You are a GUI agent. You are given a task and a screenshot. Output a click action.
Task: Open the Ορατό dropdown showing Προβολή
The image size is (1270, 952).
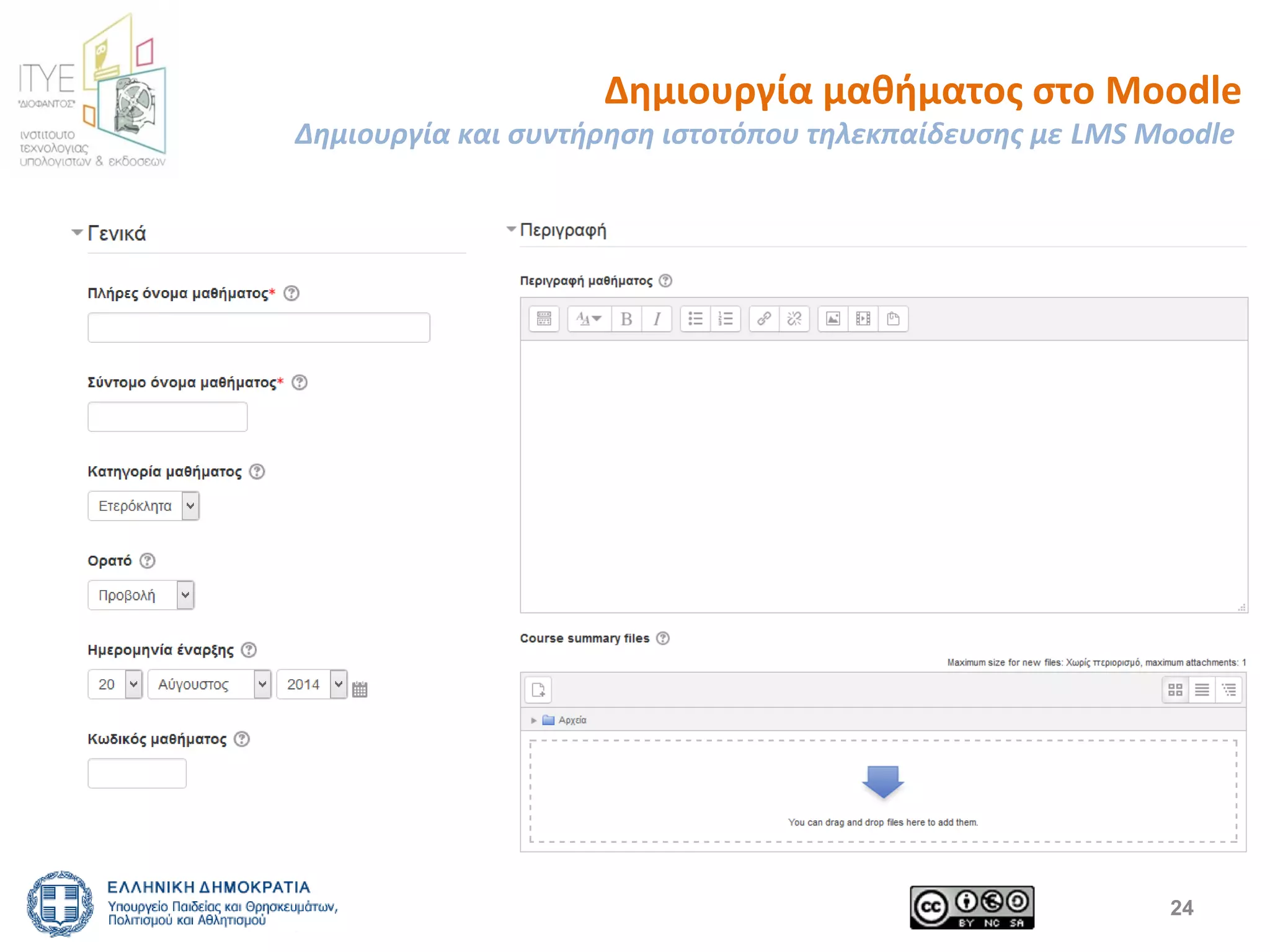[x=141, y=595]
